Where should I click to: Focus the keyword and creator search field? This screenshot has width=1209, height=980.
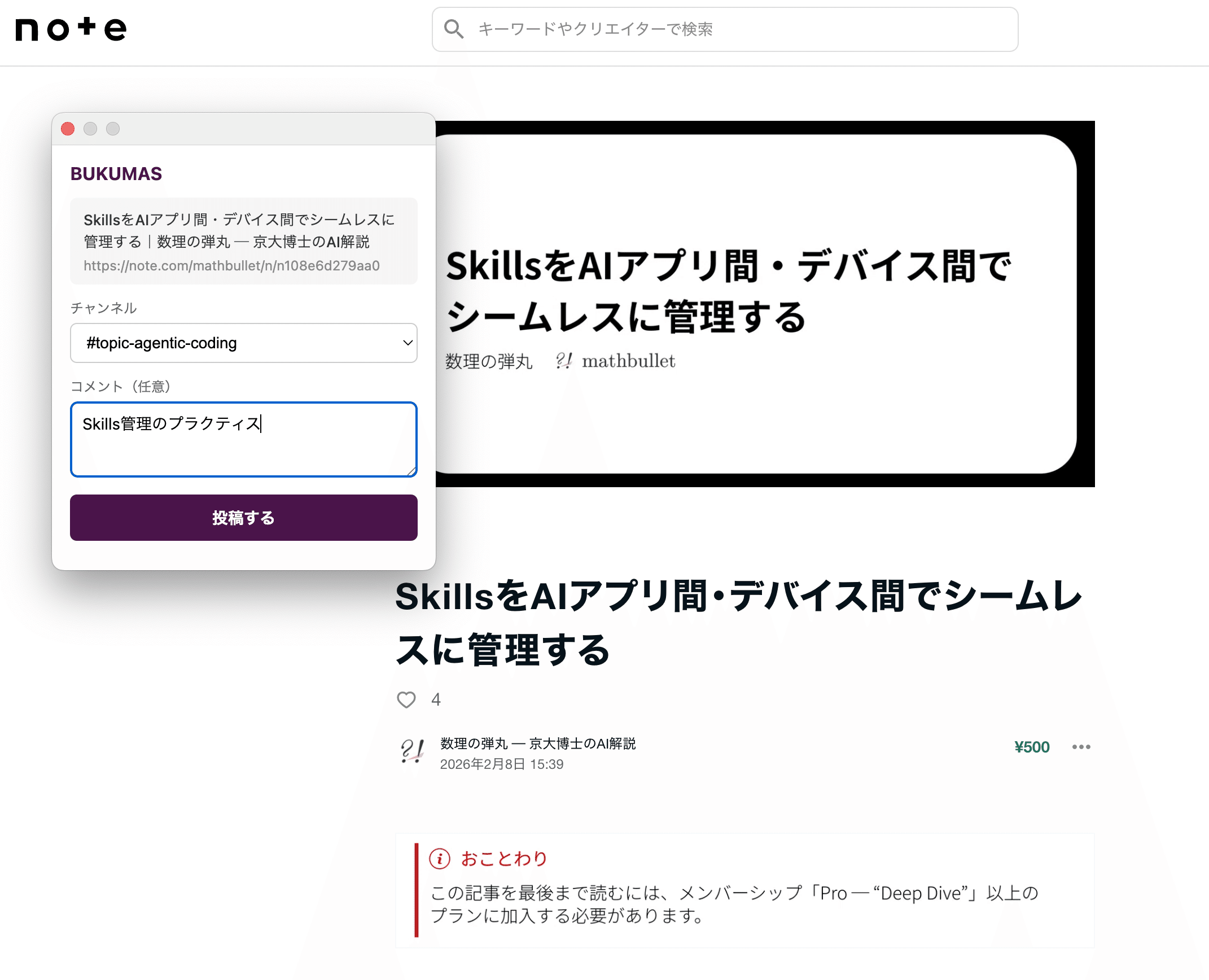[x=725, y=29]
